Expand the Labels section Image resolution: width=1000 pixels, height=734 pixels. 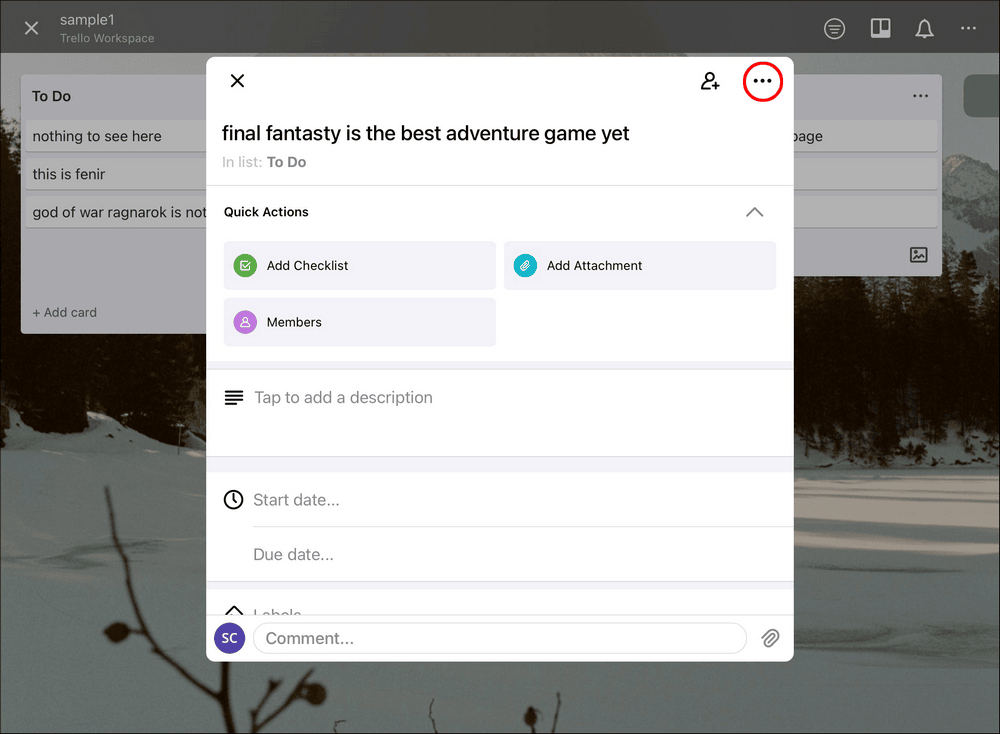tap(233, 611)
